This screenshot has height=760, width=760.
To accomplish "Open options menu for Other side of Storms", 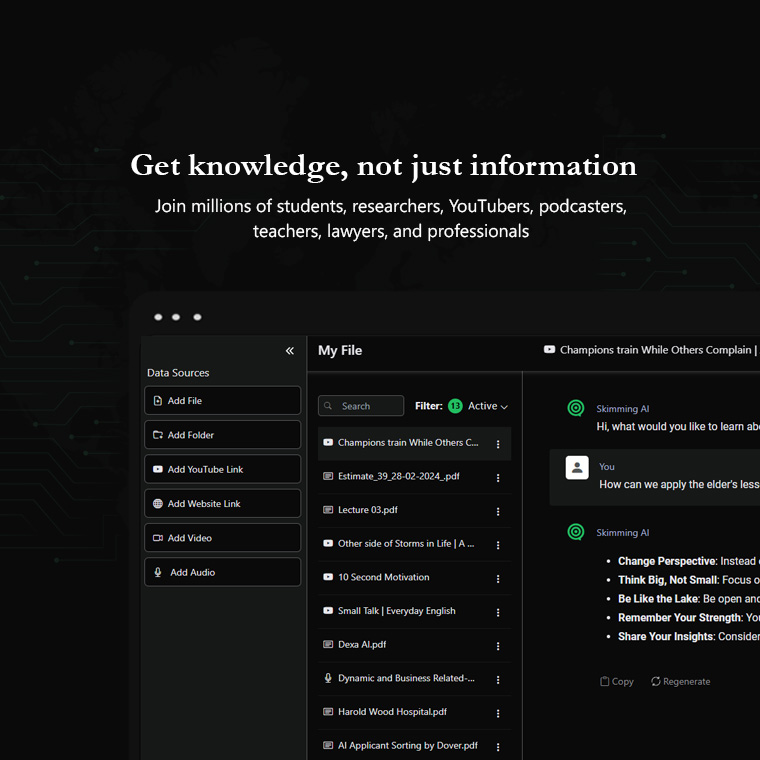I will pos(498,545).
